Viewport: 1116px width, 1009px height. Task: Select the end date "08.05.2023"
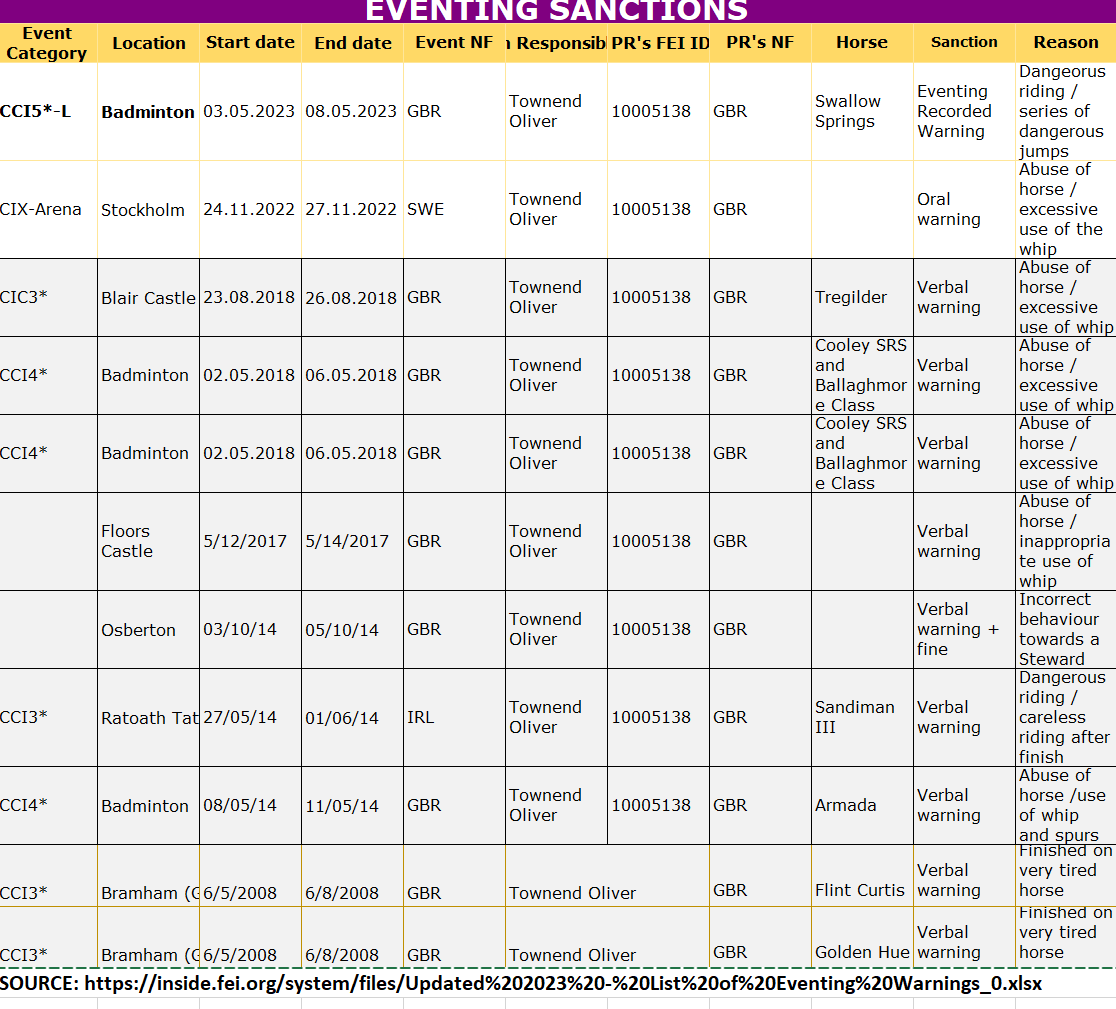(352, 112)
